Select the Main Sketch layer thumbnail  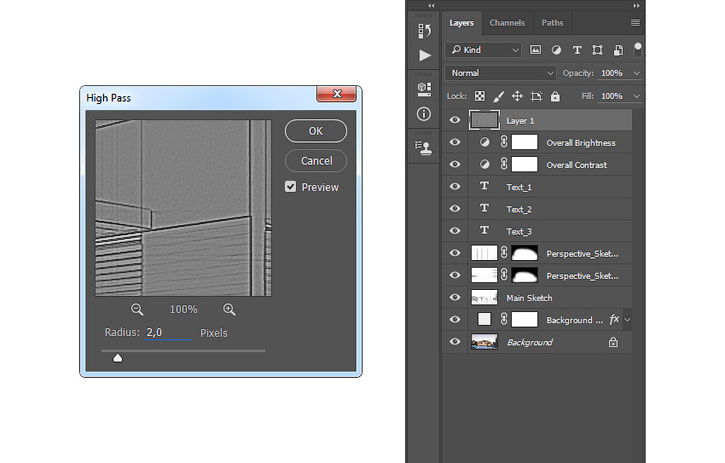484,297
